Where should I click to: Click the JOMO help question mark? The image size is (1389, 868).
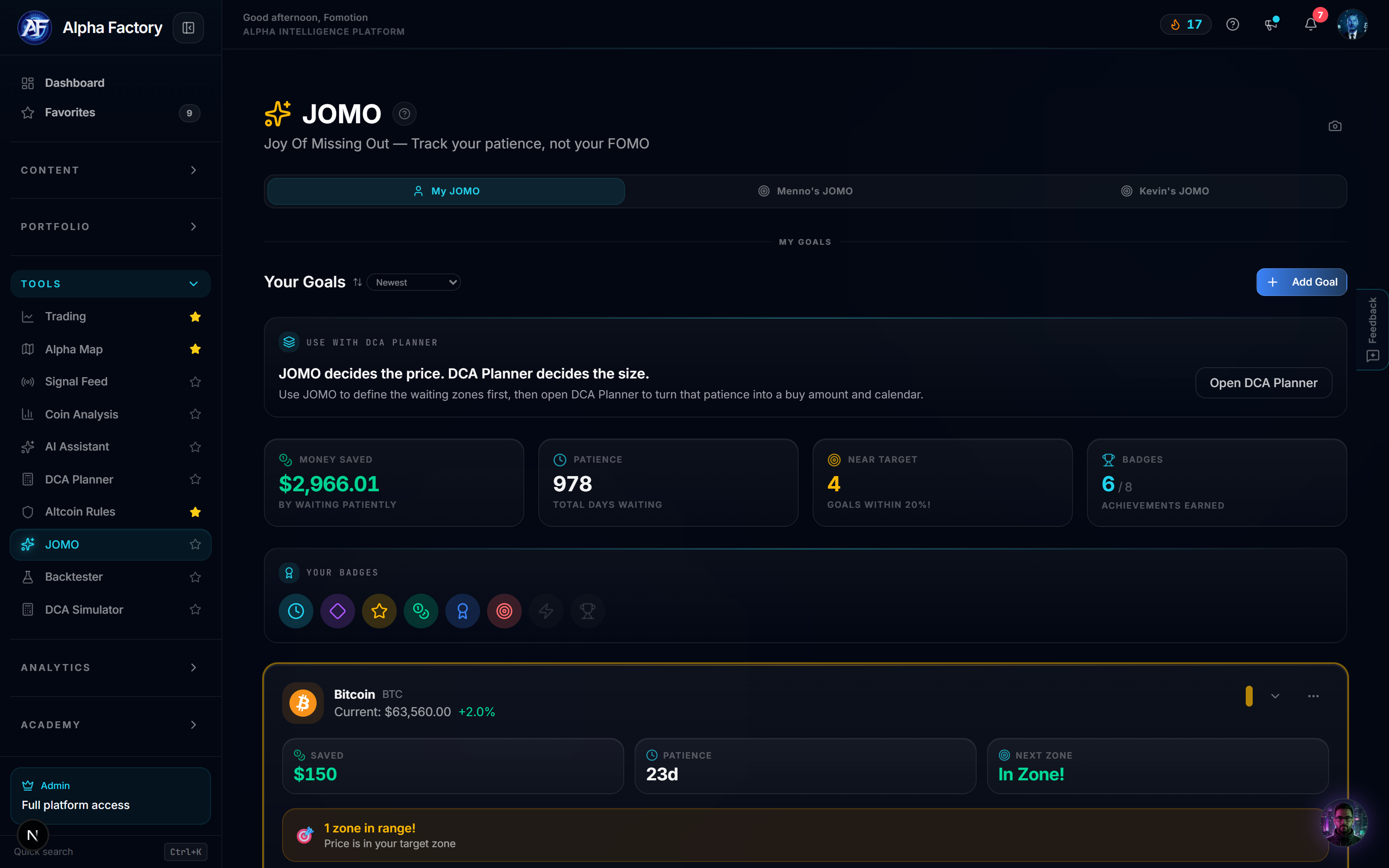coord(404,114)
